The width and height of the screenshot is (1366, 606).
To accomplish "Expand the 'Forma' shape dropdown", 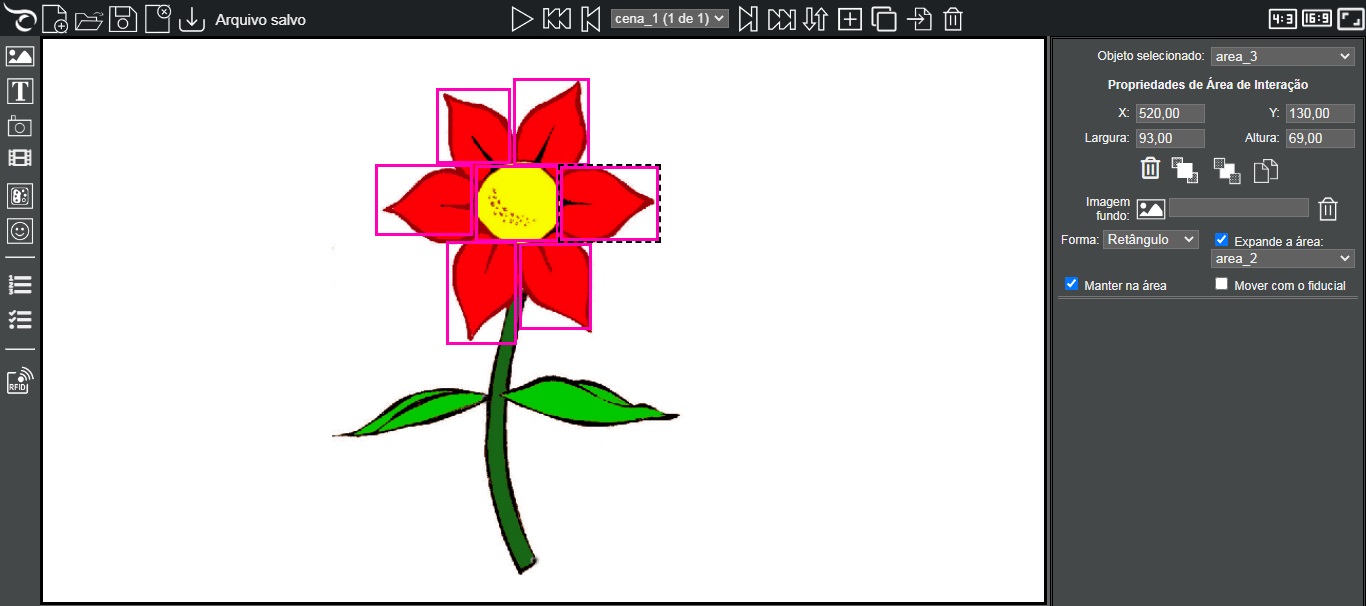I will coord(1150,240).
